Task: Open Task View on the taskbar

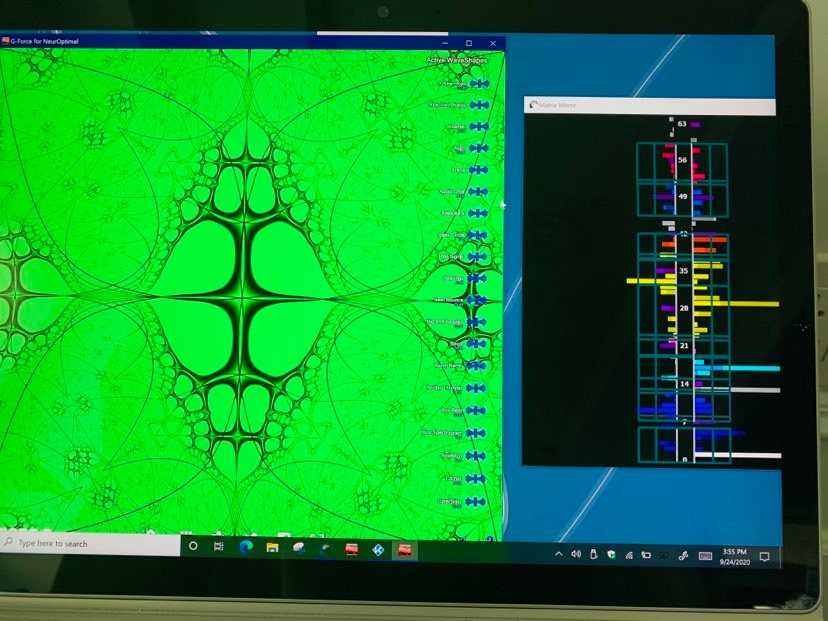Action: pyautogui.click(x=219, y=547)
